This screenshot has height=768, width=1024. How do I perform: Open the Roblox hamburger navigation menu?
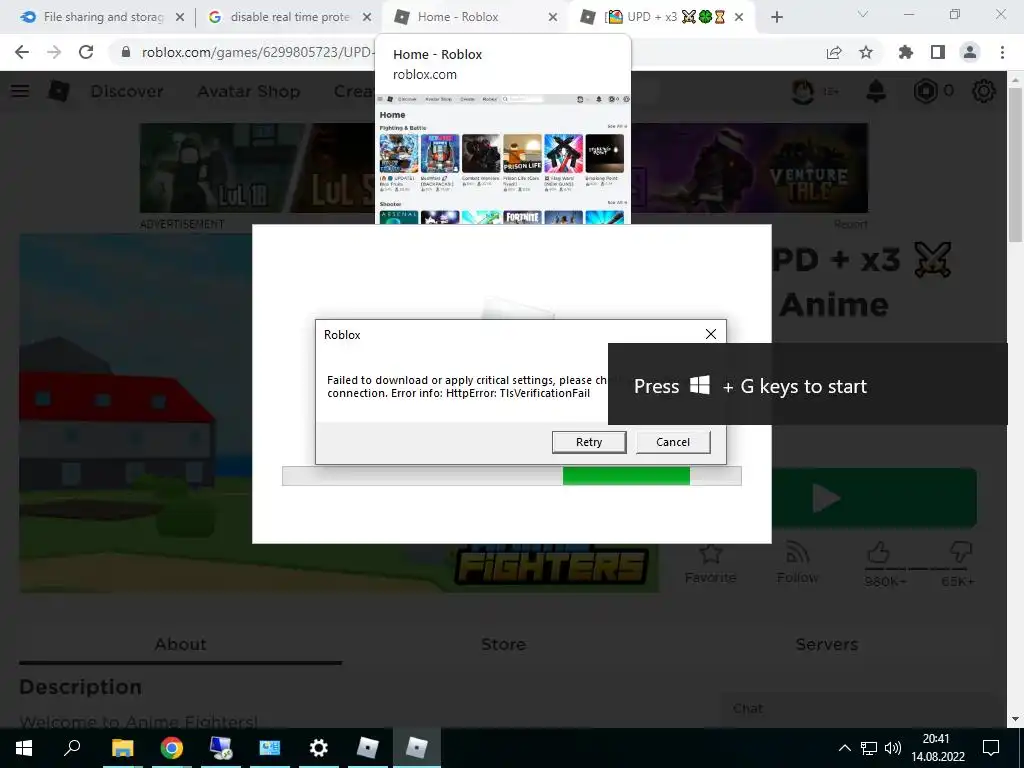(20, 91)
